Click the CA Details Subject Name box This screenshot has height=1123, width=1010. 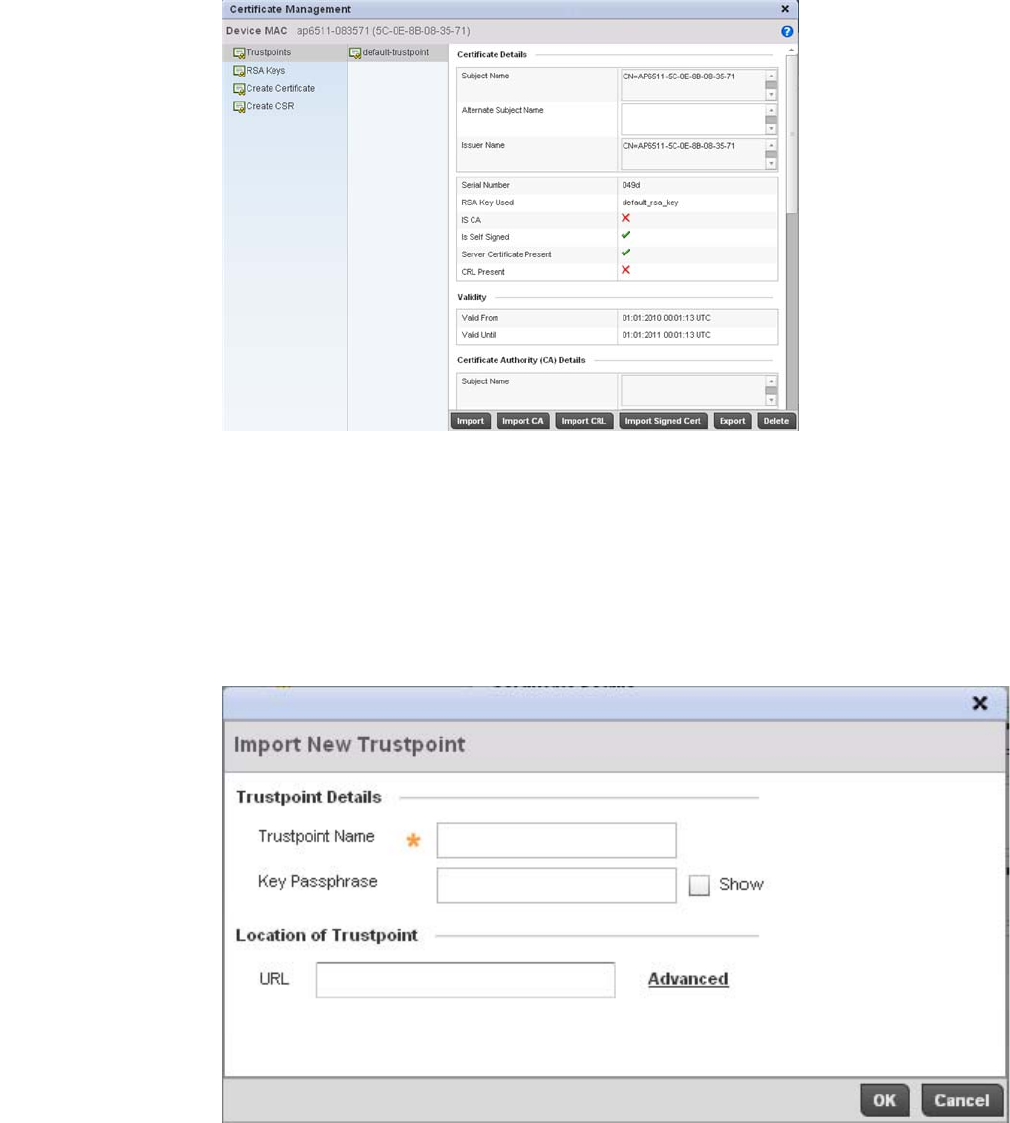coord(693,390)
